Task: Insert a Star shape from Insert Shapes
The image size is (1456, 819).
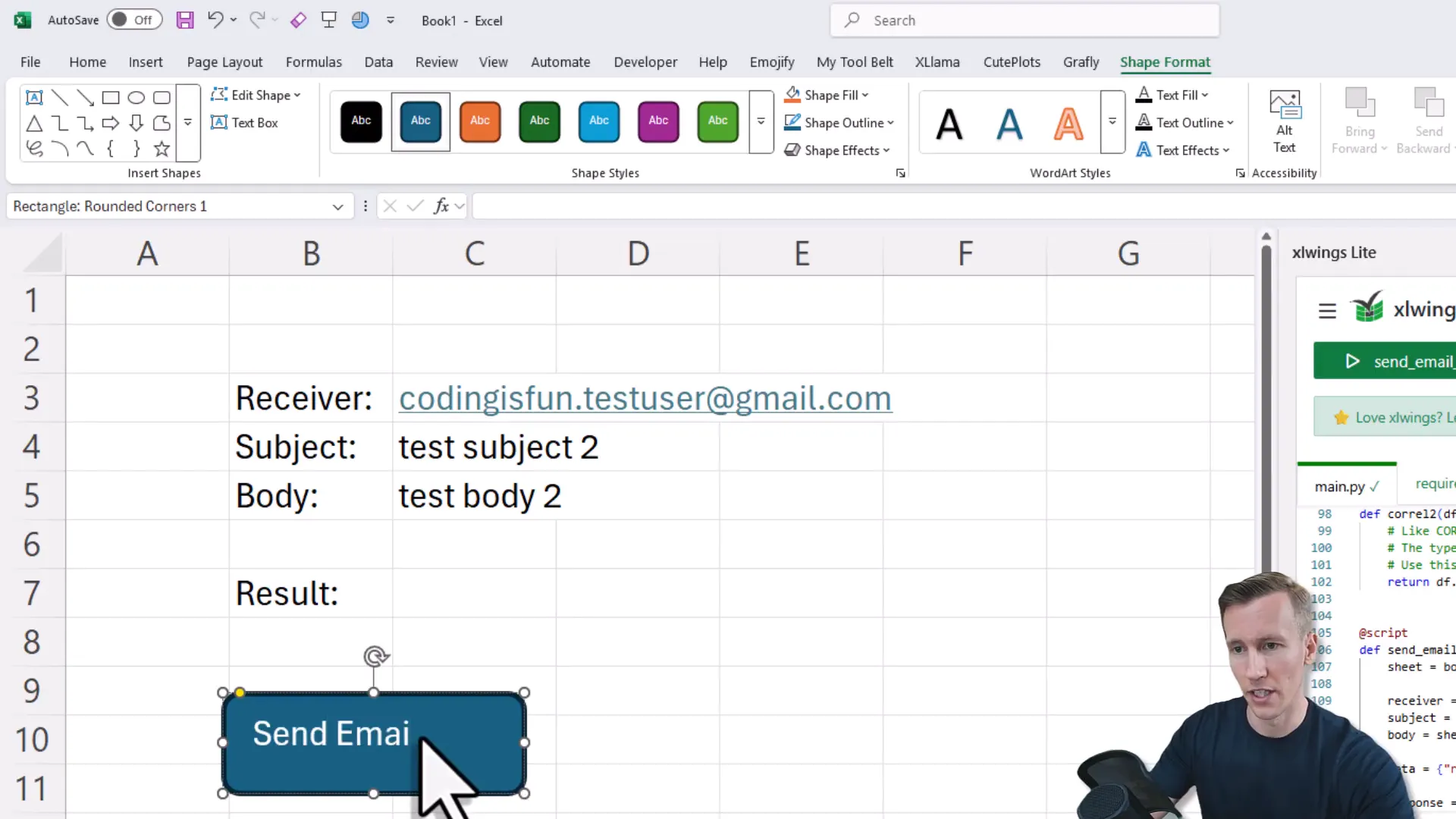Action: (x=162, y=149)
